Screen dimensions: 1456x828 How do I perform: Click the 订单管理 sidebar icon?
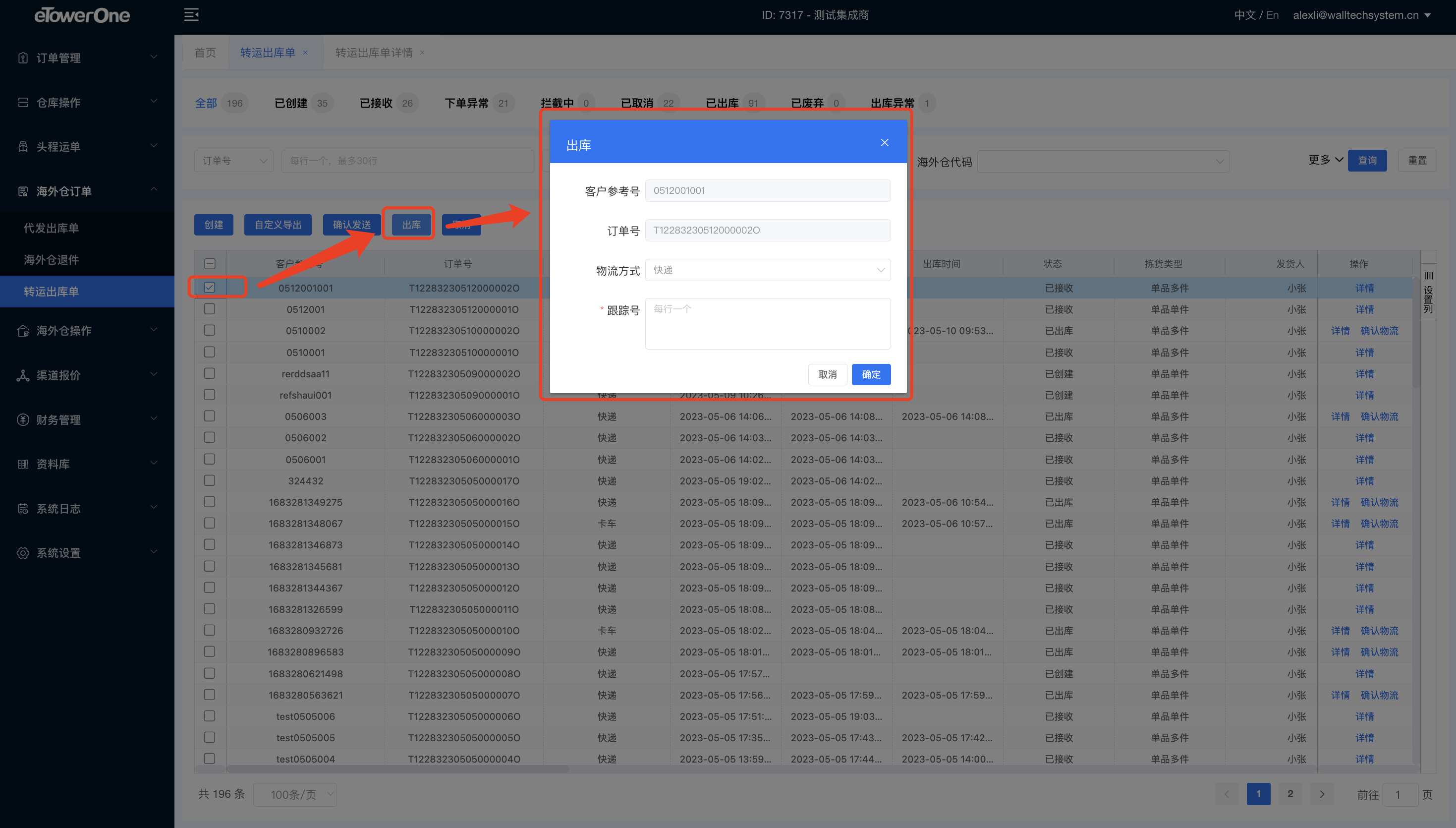(23, 58)
